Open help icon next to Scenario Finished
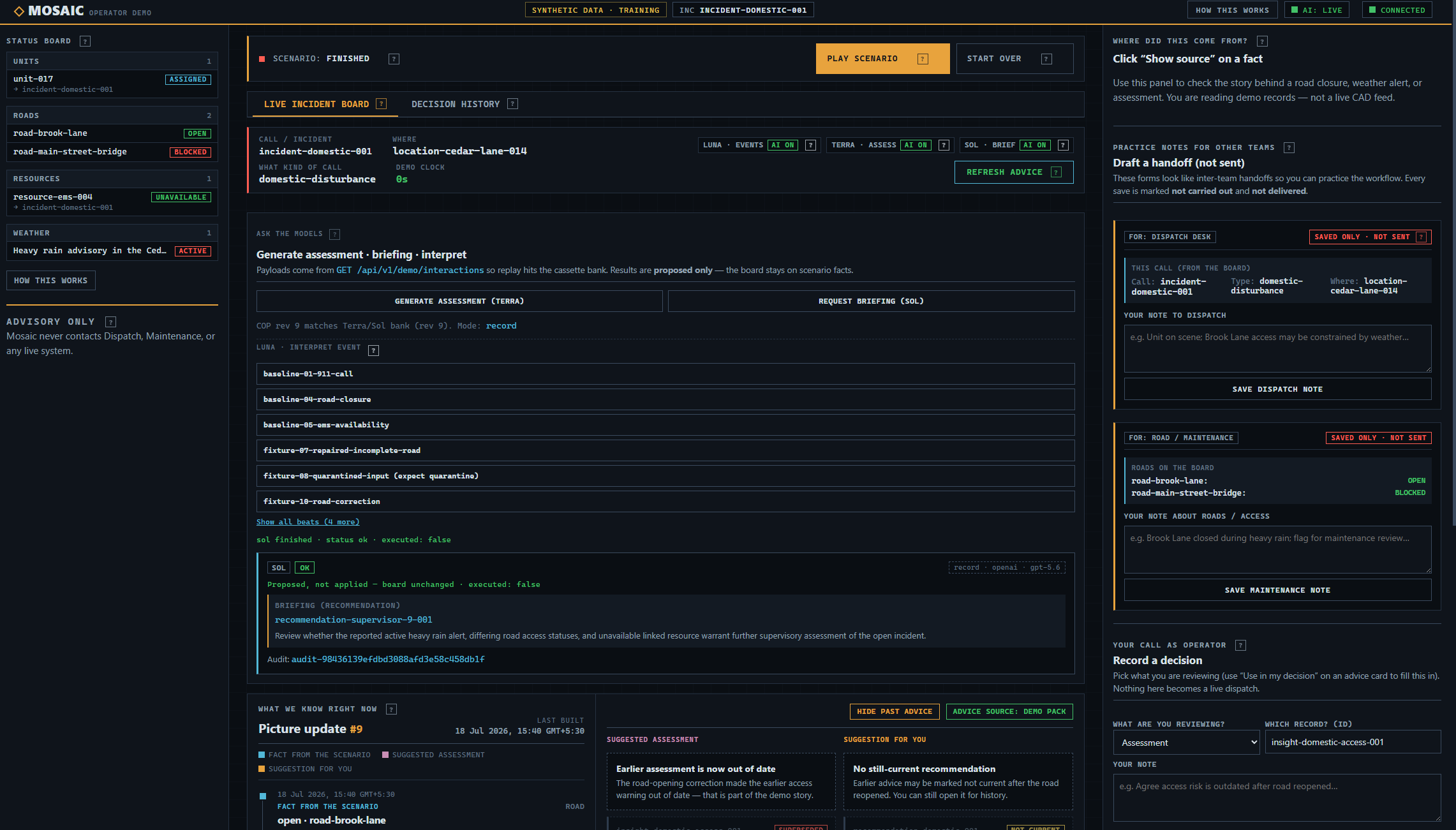Viewport: 1456px width, 830px height. [394, 59]
